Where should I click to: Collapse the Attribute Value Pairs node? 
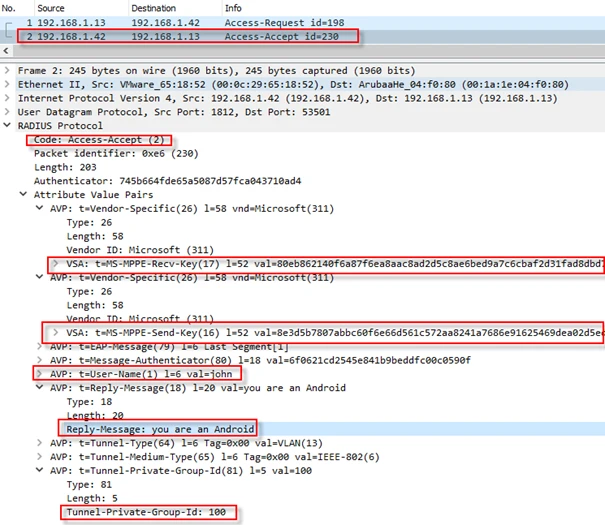tap(25, 195)
